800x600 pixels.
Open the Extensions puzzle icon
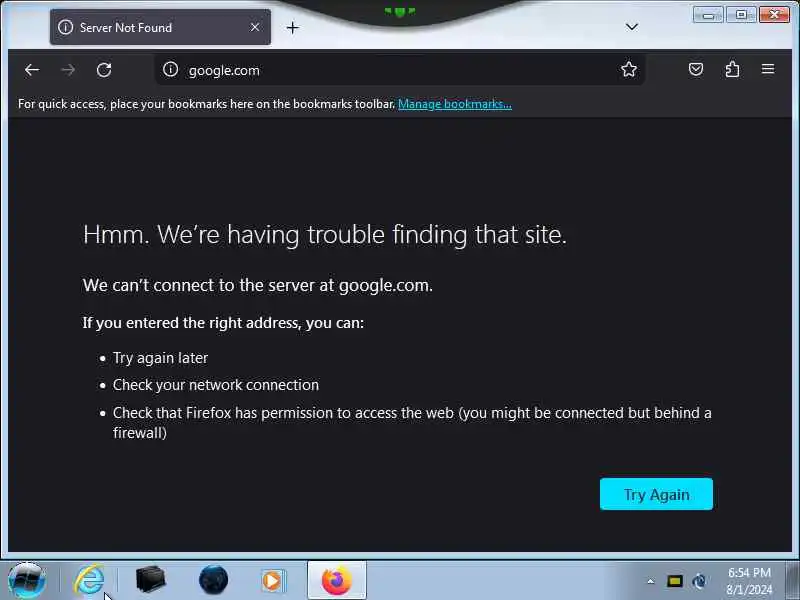(732, 69)
